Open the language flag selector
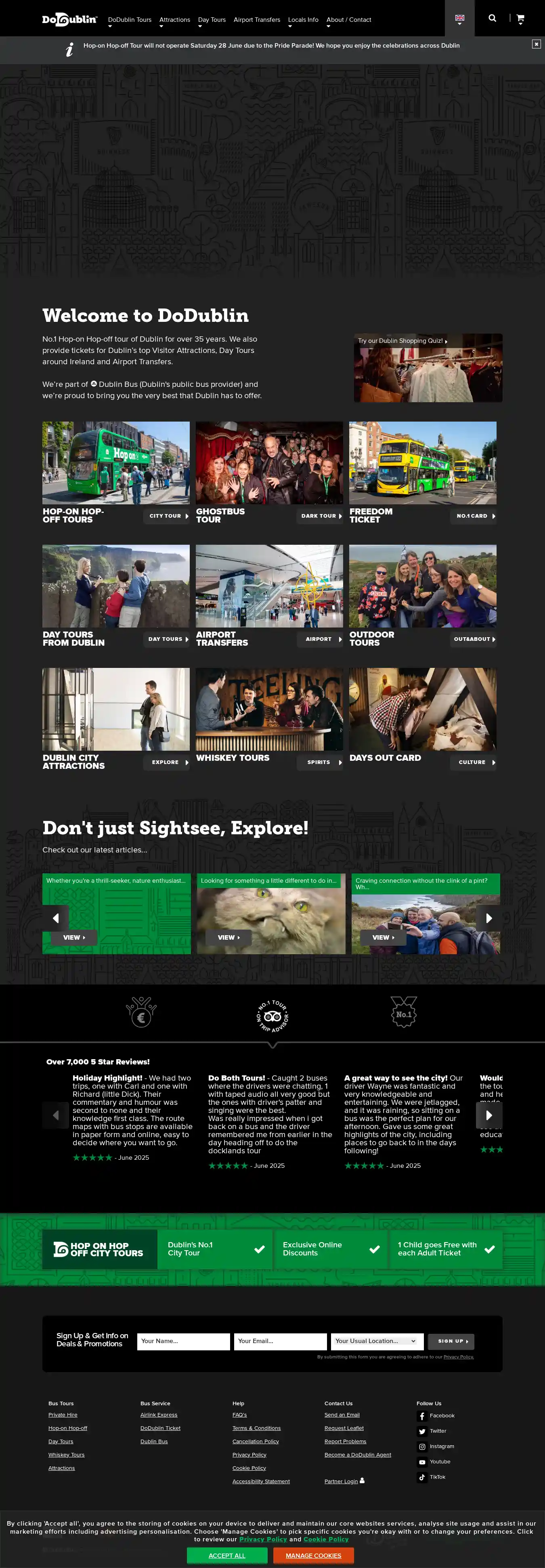The width and height of the screenshot is (545, 1568). pos(459,19)
